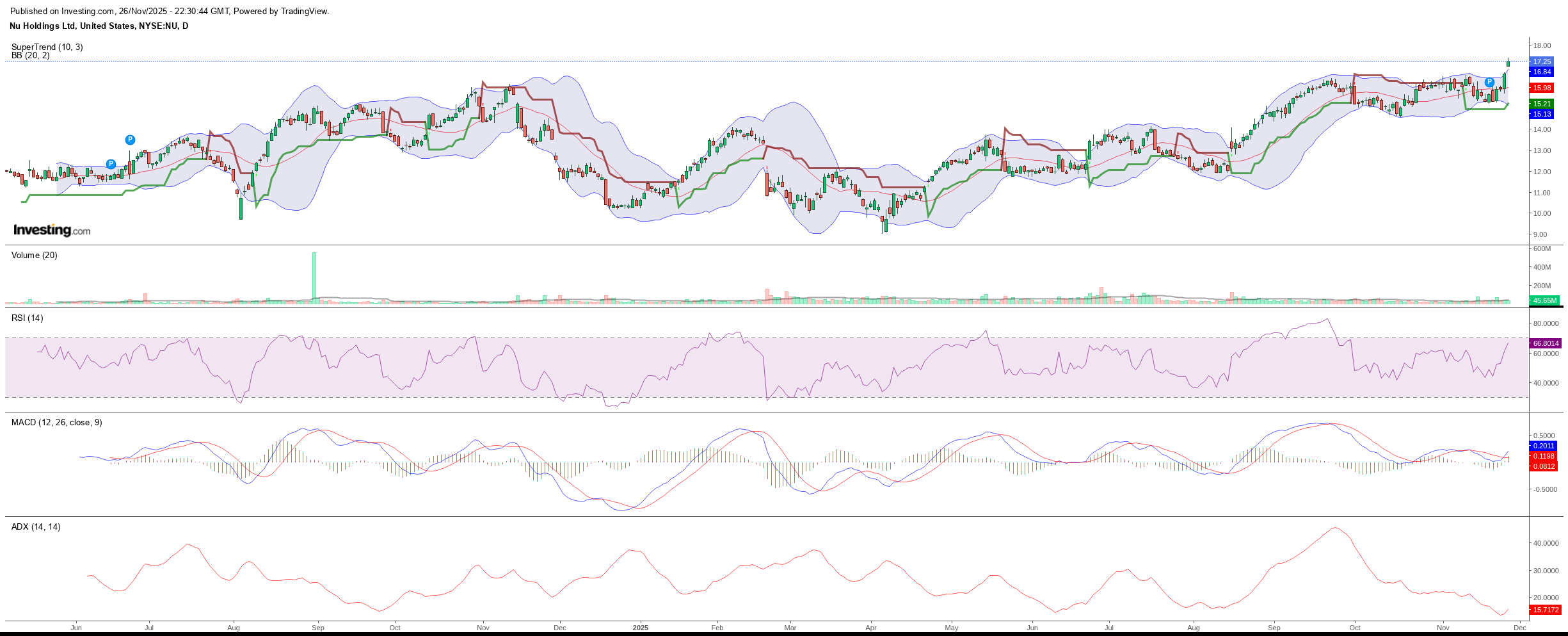Click the lower P marker in June
Image resolution: width=1568 pixels, height=636 pixels.
pyautogui.click(x=111, y=164)
